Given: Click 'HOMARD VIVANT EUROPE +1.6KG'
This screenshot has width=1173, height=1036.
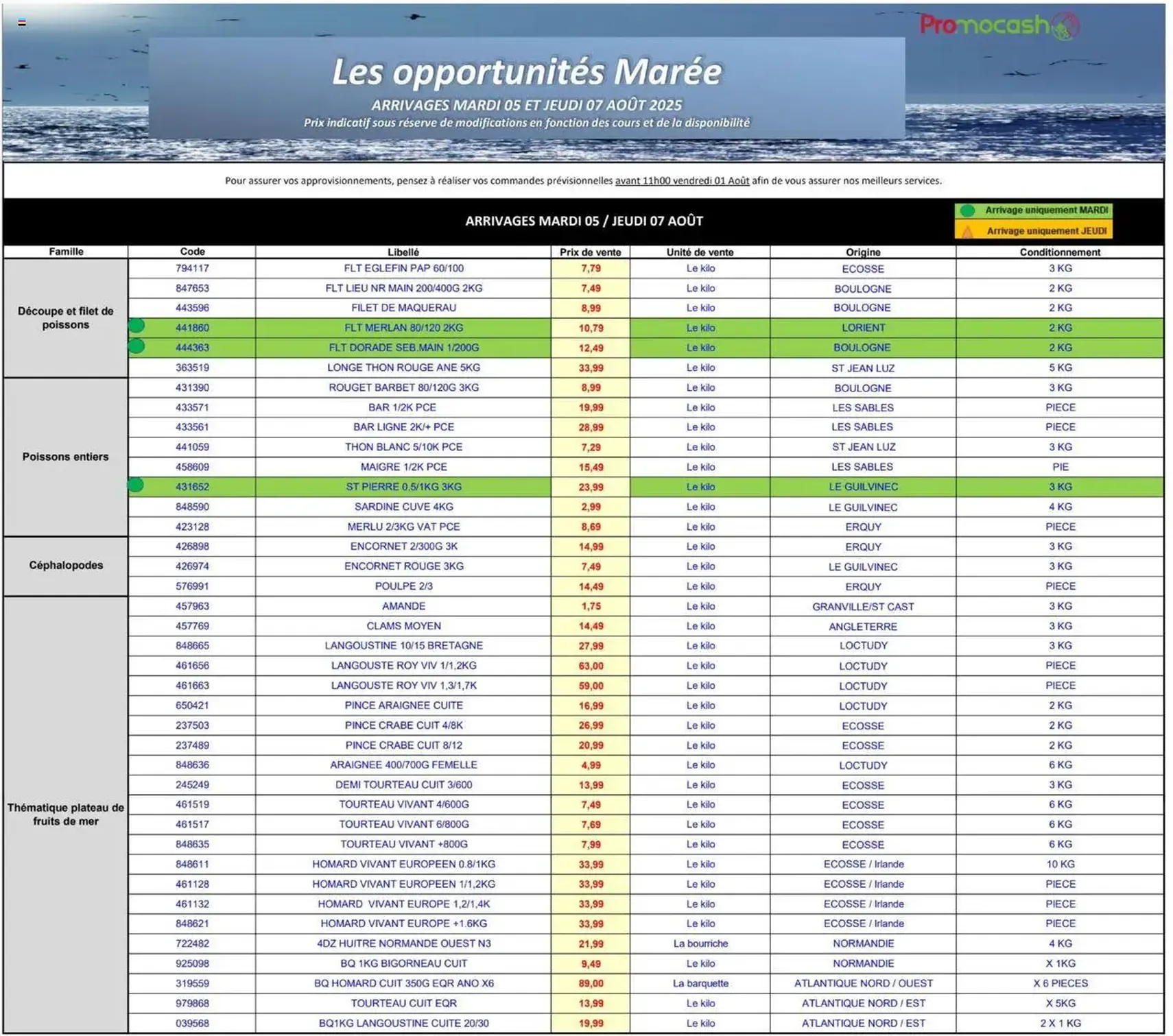Looking at the screenshot, I should pyautogui.click(x=403, y=924).
